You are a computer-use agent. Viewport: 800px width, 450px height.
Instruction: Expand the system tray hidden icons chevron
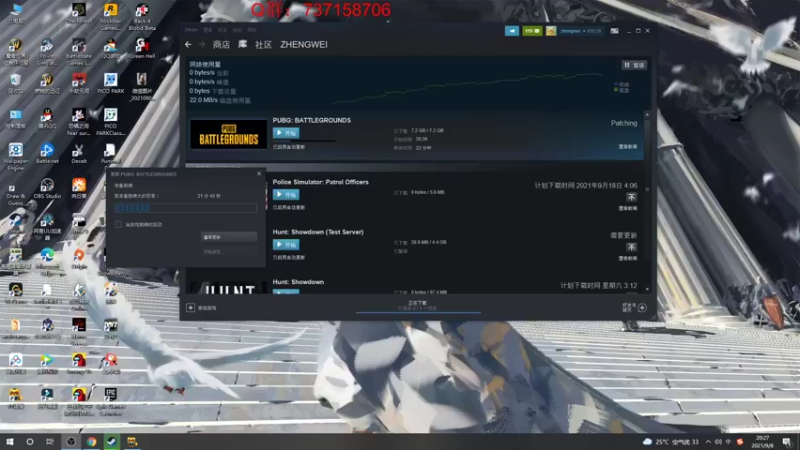point(708,442)
